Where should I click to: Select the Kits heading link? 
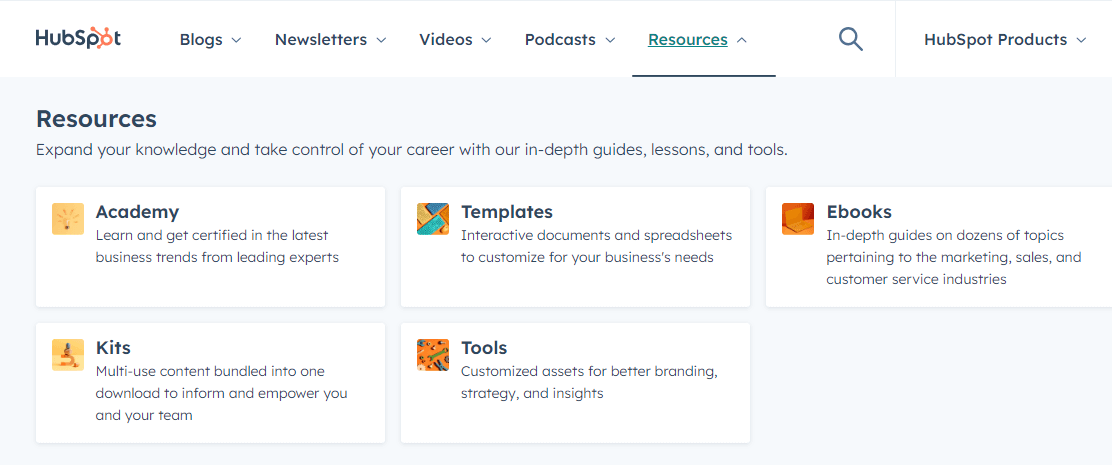tap(113, 348)
